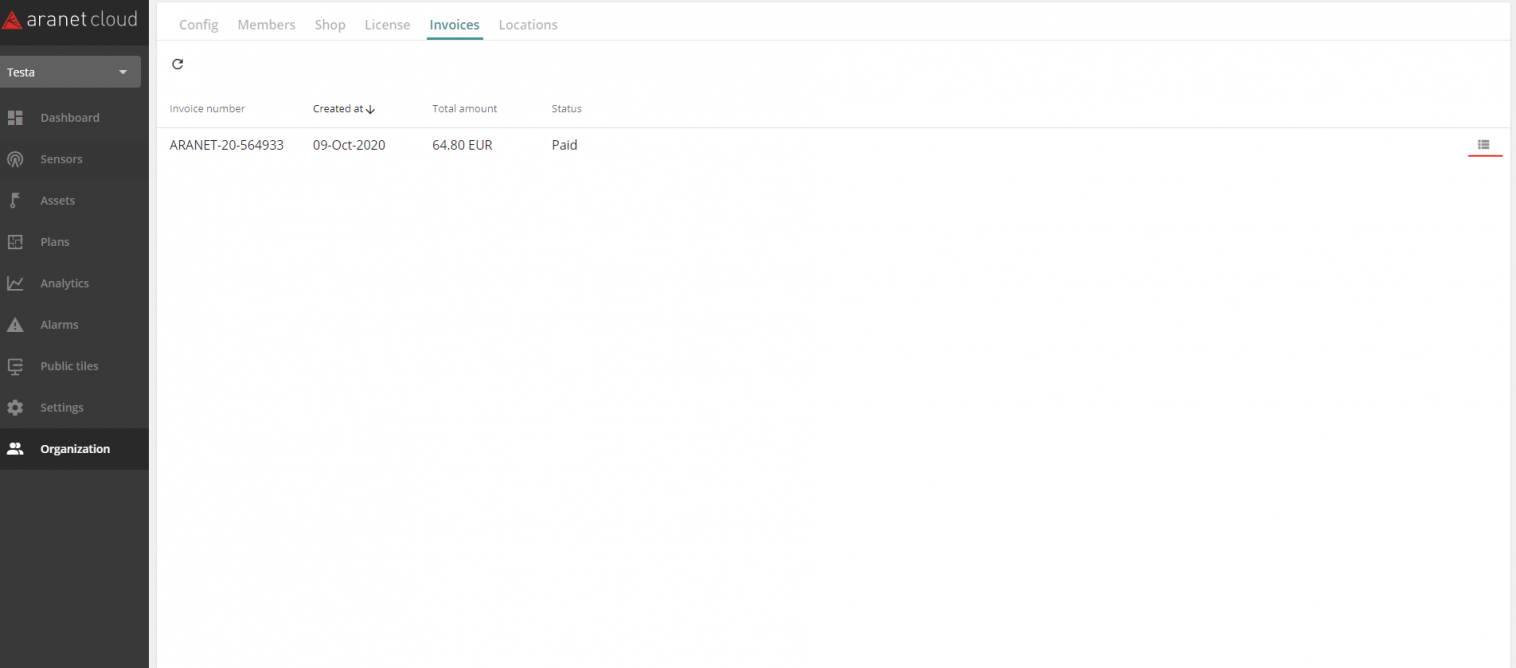Image resolution: width=1516 pixels, height=668 pixels.
Task: Open the Shop tab
Action: (x=330, y=25)
